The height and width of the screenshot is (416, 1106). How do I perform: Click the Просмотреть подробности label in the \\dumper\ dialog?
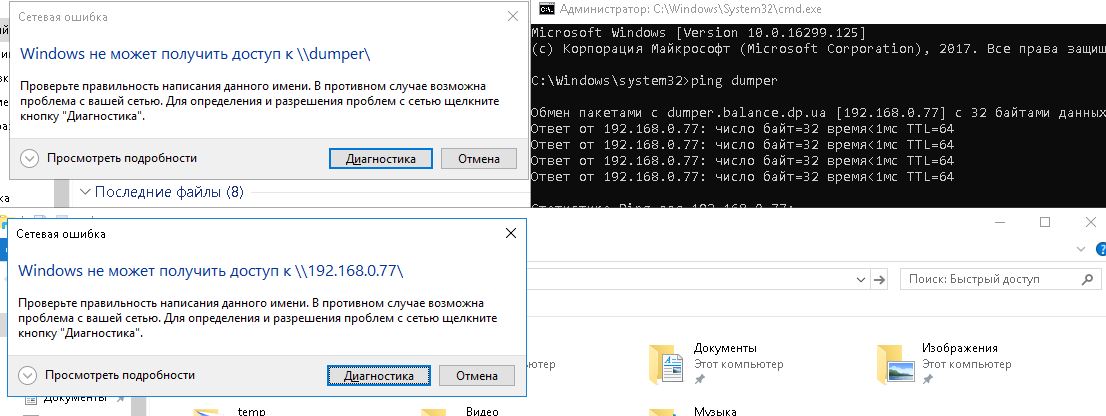[122, 159]
